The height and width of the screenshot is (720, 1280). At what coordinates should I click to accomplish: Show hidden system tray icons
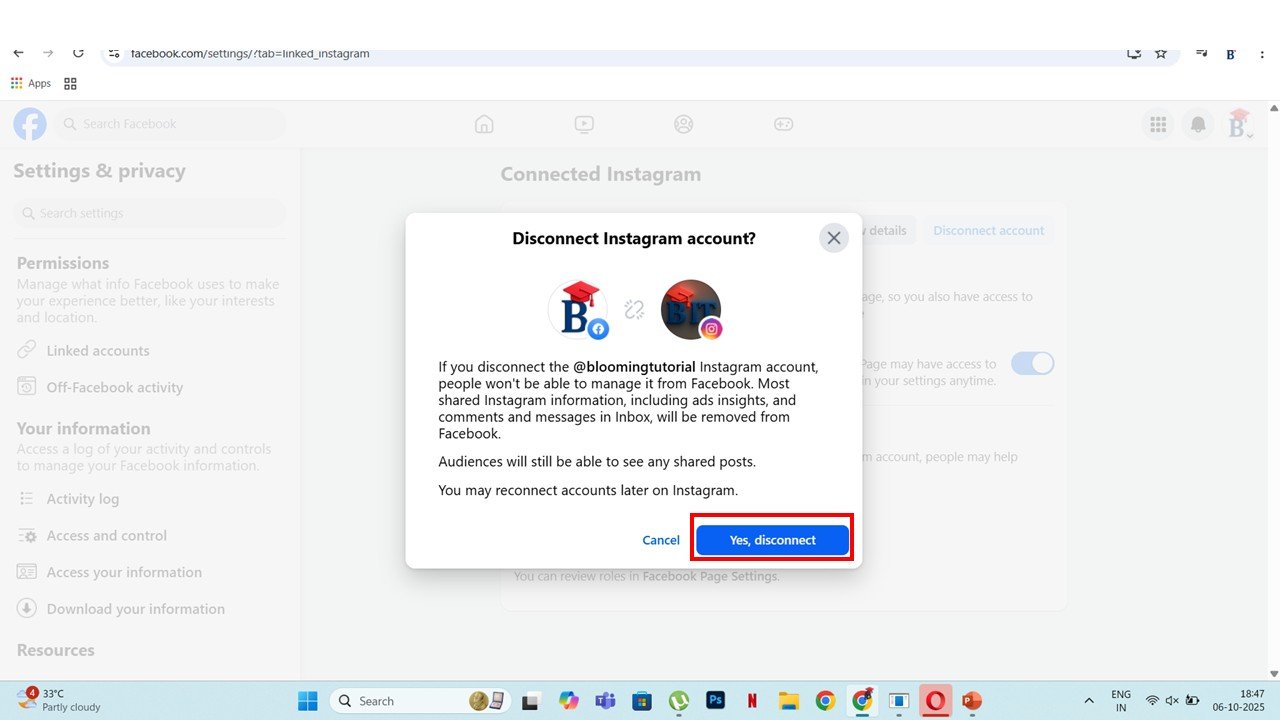(1089, 701)
